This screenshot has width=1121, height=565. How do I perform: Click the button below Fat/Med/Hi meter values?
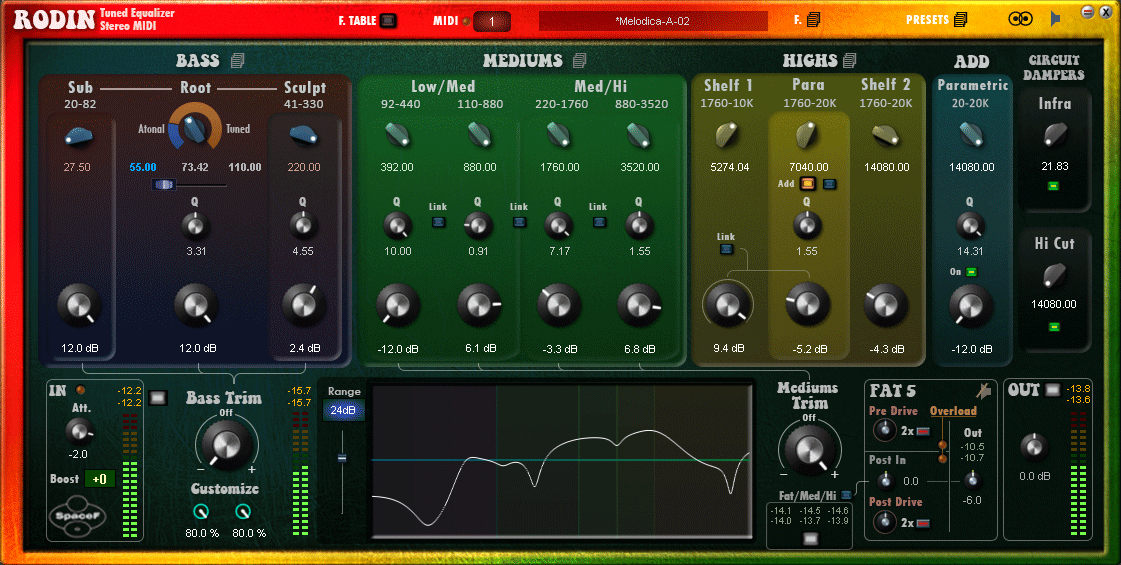810,539
